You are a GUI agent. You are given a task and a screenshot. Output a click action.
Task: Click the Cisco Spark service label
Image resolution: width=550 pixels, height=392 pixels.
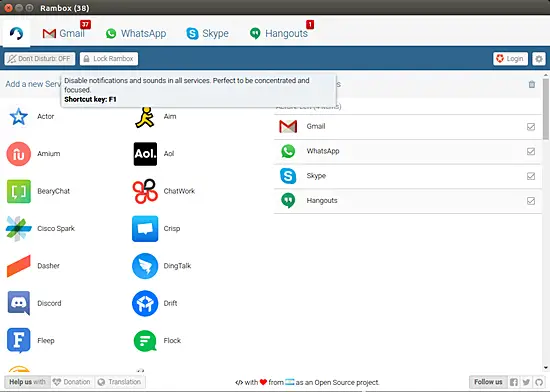56,229
